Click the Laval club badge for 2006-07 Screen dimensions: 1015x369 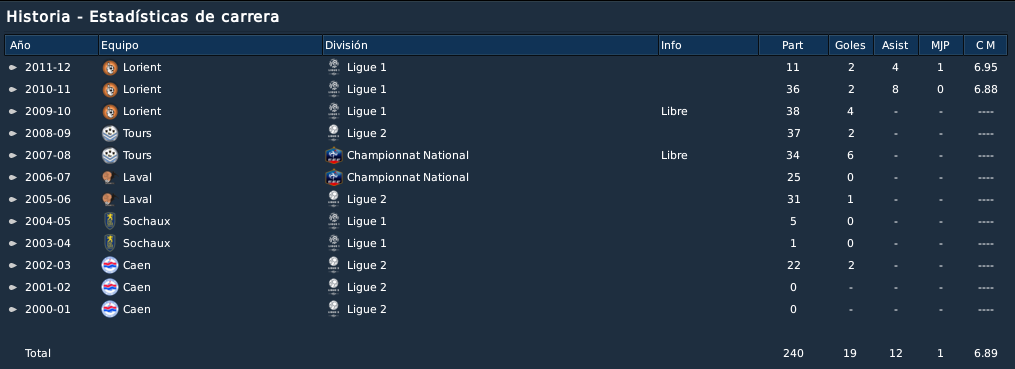[x=109, y=177]
